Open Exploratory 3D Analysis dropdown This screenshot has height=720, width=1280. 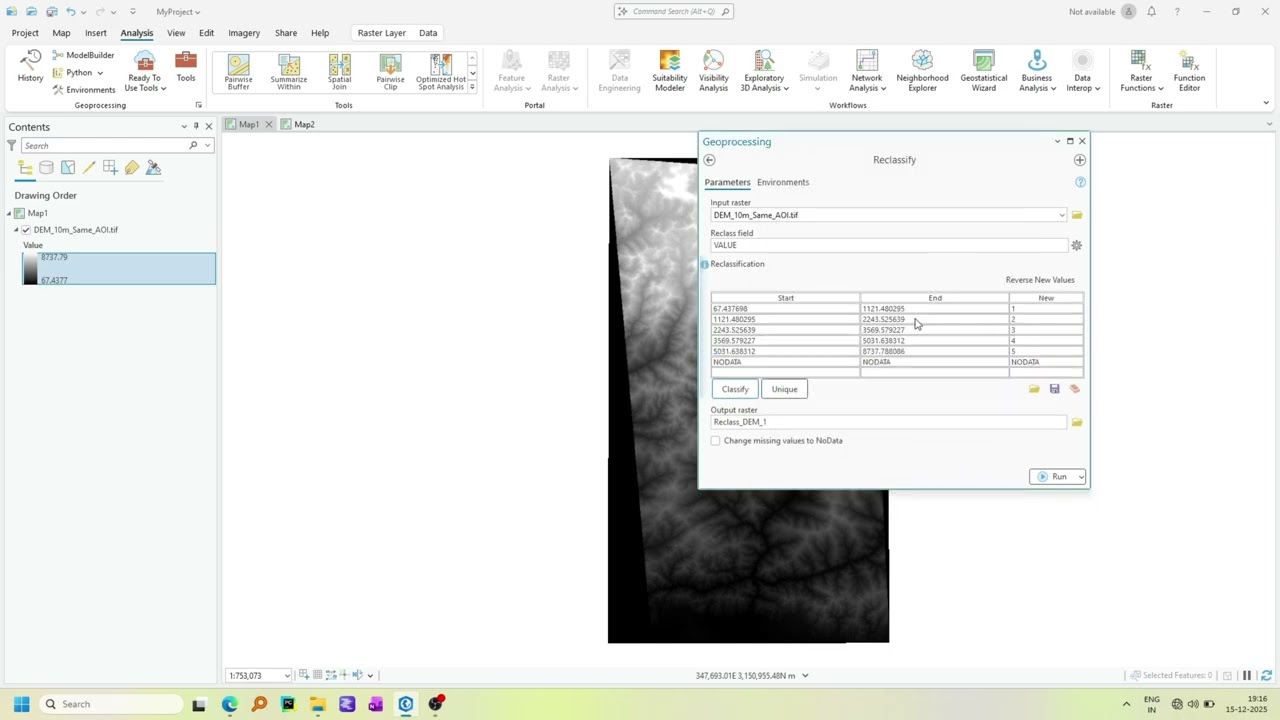[764, 72]
